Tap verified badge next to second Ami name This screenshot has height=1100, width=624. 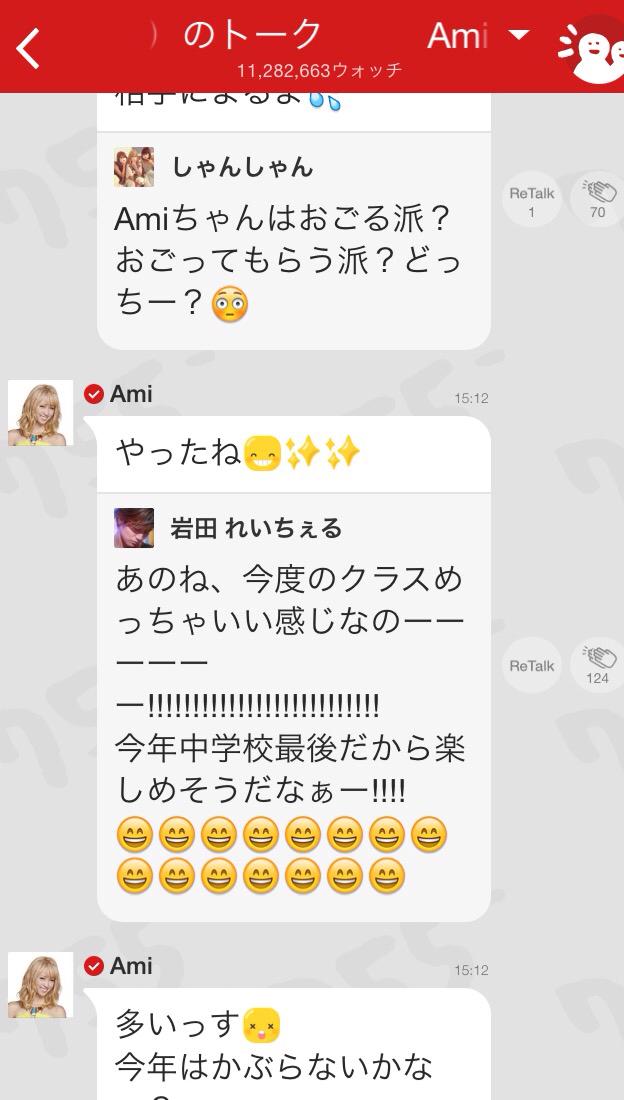coord(93,967)
